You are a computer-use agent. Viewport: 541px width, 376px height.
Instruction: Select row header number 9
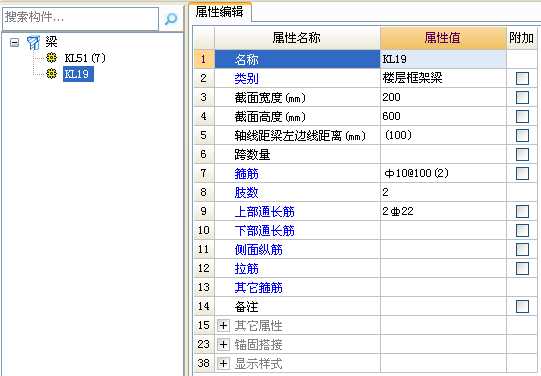(204, 211)
